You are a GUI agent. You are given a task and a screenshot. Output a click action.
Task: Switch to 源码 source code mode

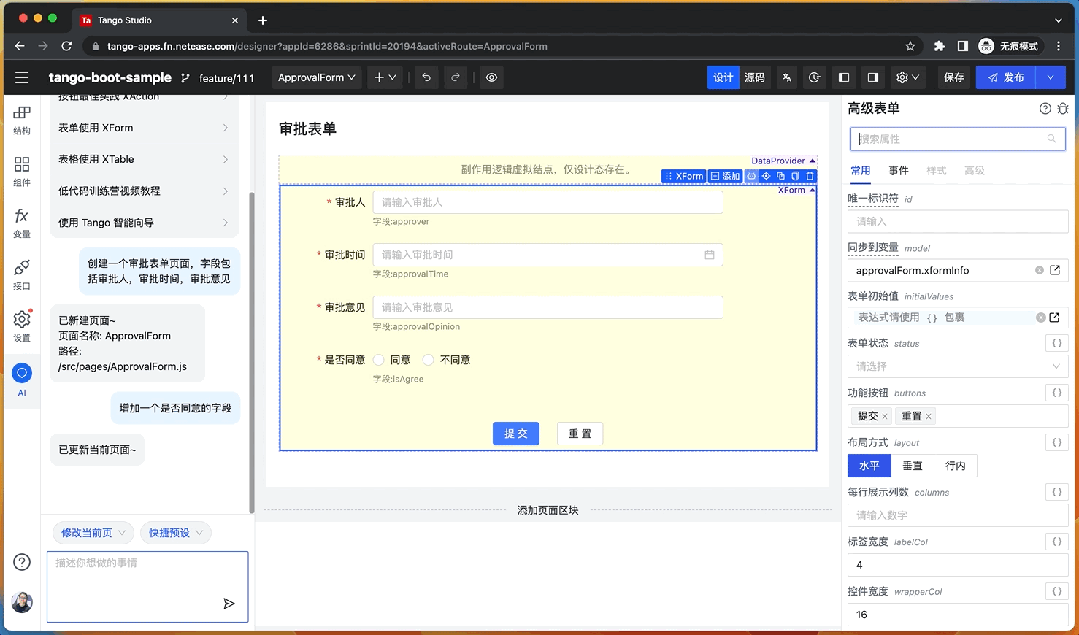pos(754,78)
